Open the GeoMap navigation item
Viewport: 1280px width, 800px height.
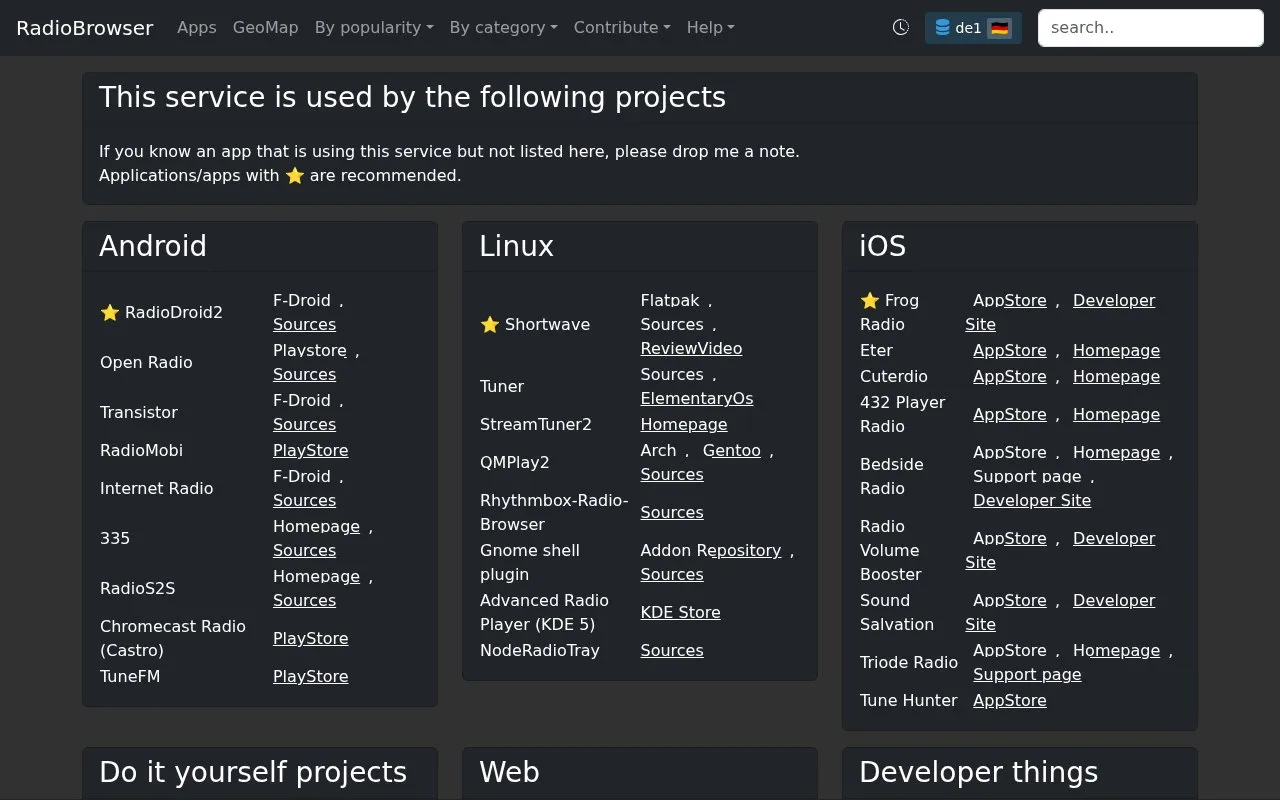pos(266,28)
